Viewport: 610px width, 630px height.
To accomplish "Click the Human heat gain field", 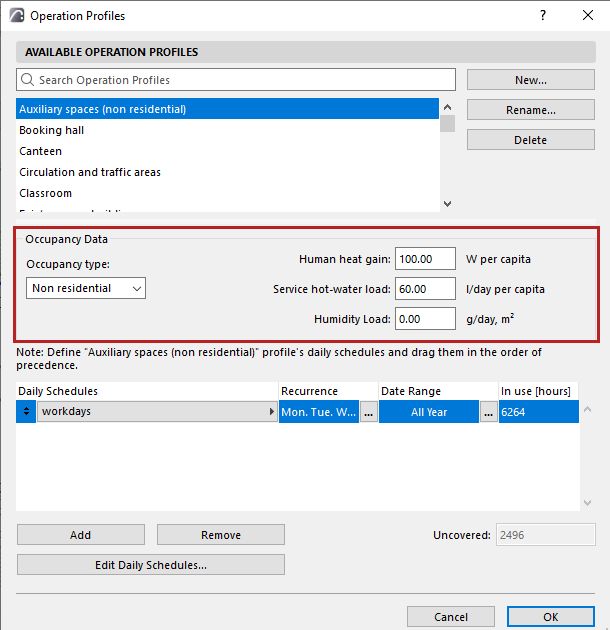I will tap(425, 259).
